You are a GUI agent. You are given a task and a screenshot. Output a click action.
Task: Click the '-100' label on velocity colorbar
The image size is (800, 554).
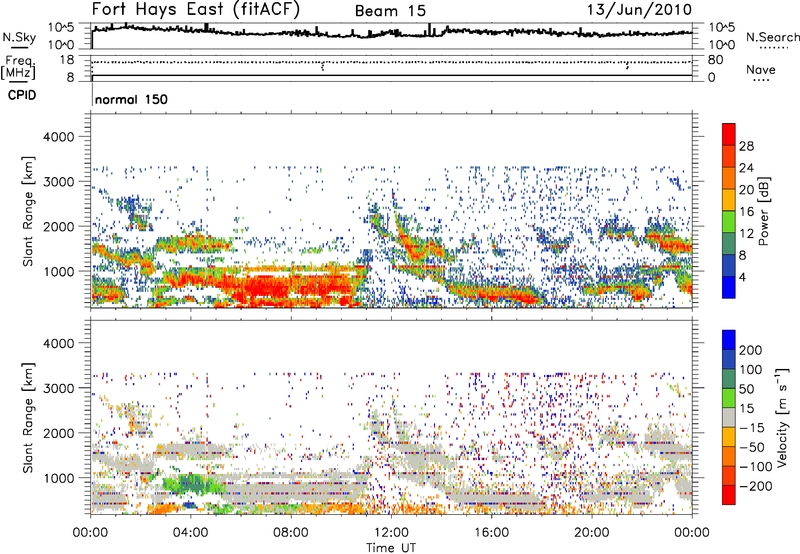(x=756, y=467)
